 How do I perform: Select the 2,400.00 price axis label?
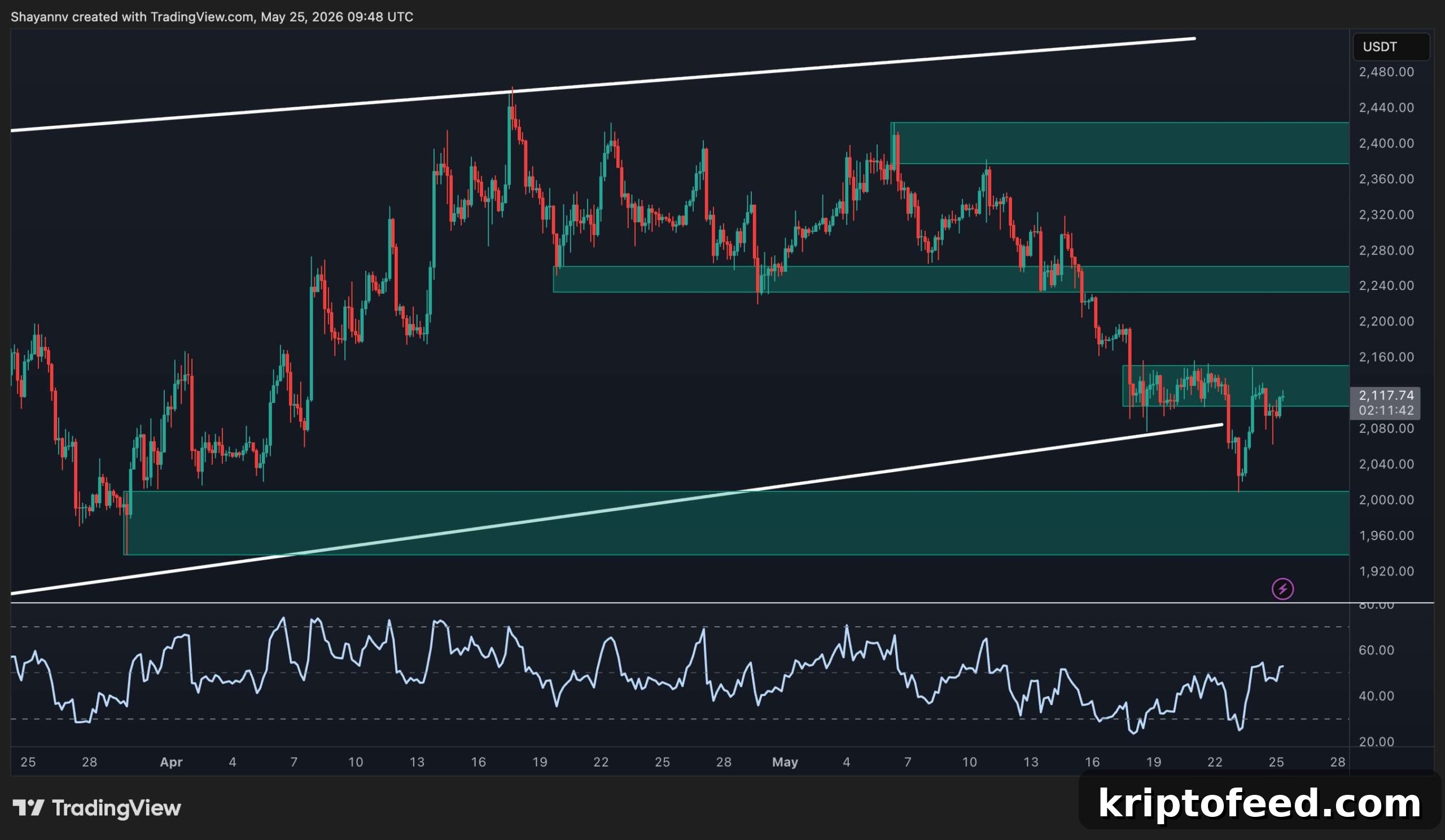click(1386, 143)
